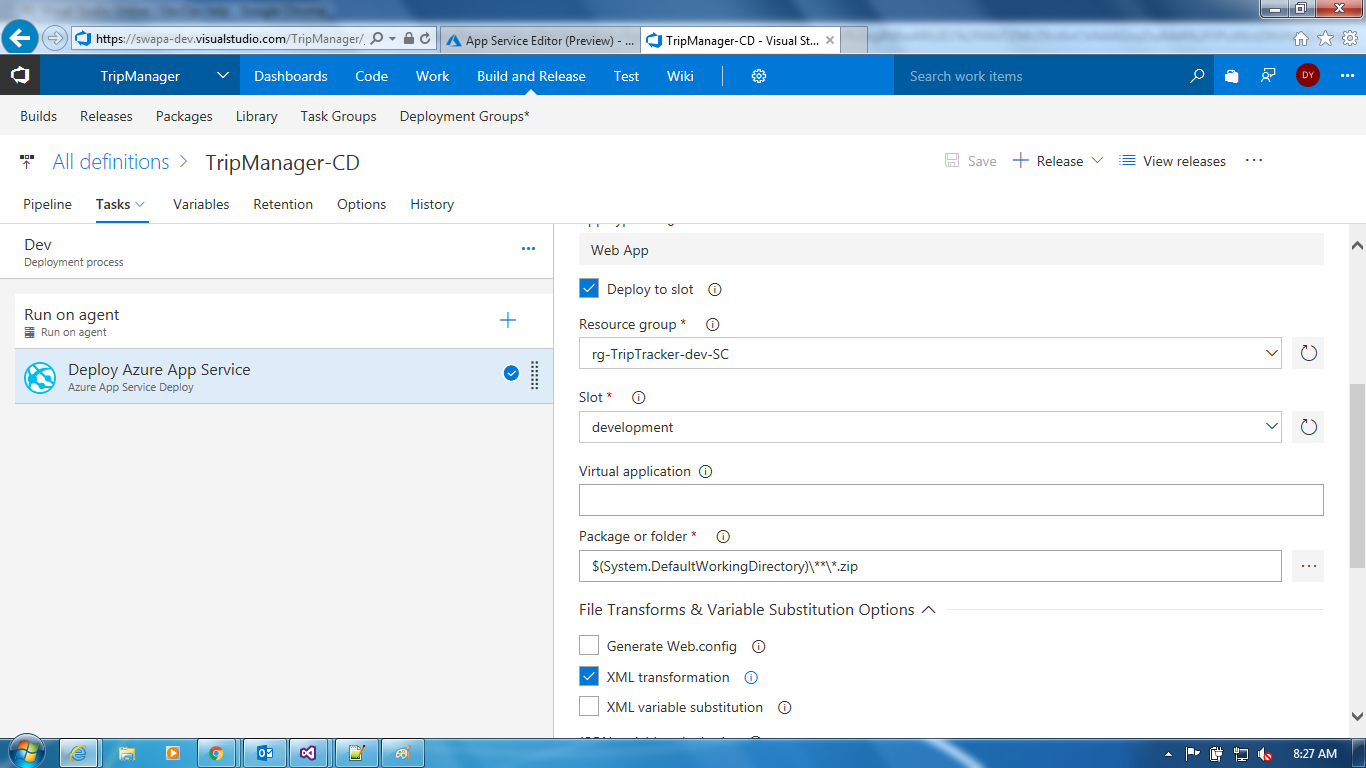The width and height of the screenshot is (1366, 768).
Task: Show info for XML variable substitution
Action: (x=784, y=708)
